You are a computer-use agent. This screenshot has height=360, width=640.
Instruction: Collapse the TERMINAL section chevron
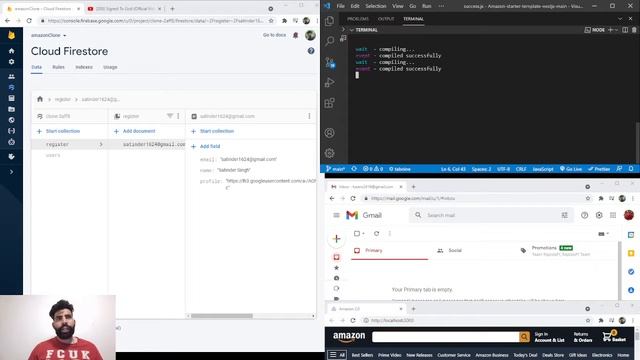tap(351, 30)
